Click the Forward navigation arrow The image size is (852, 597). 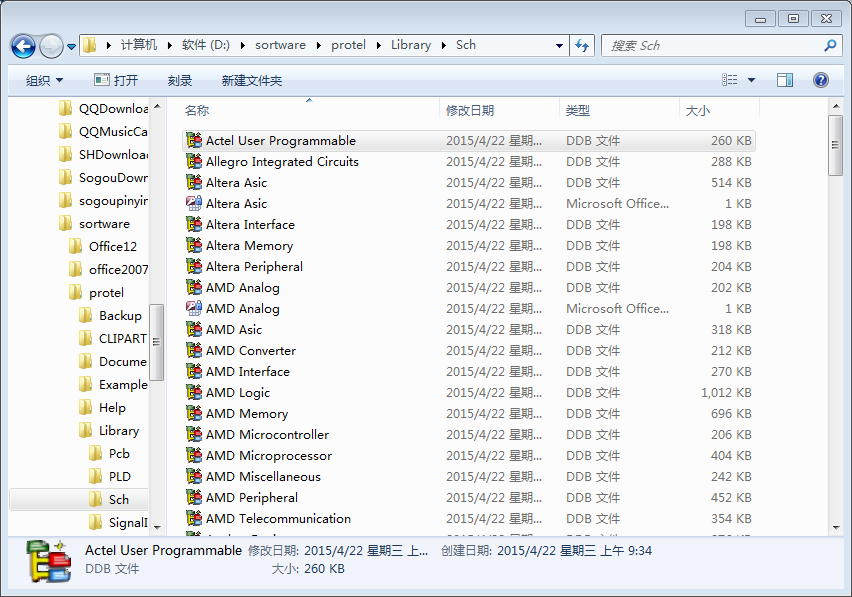coord(51,47)
